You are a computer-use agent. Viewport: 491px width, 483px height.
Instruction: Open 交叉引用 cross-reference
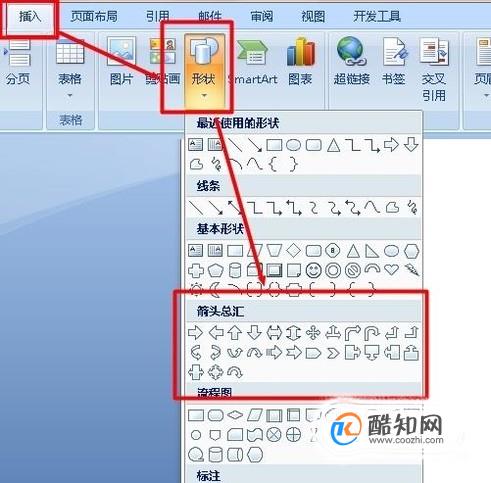(434, 69)
